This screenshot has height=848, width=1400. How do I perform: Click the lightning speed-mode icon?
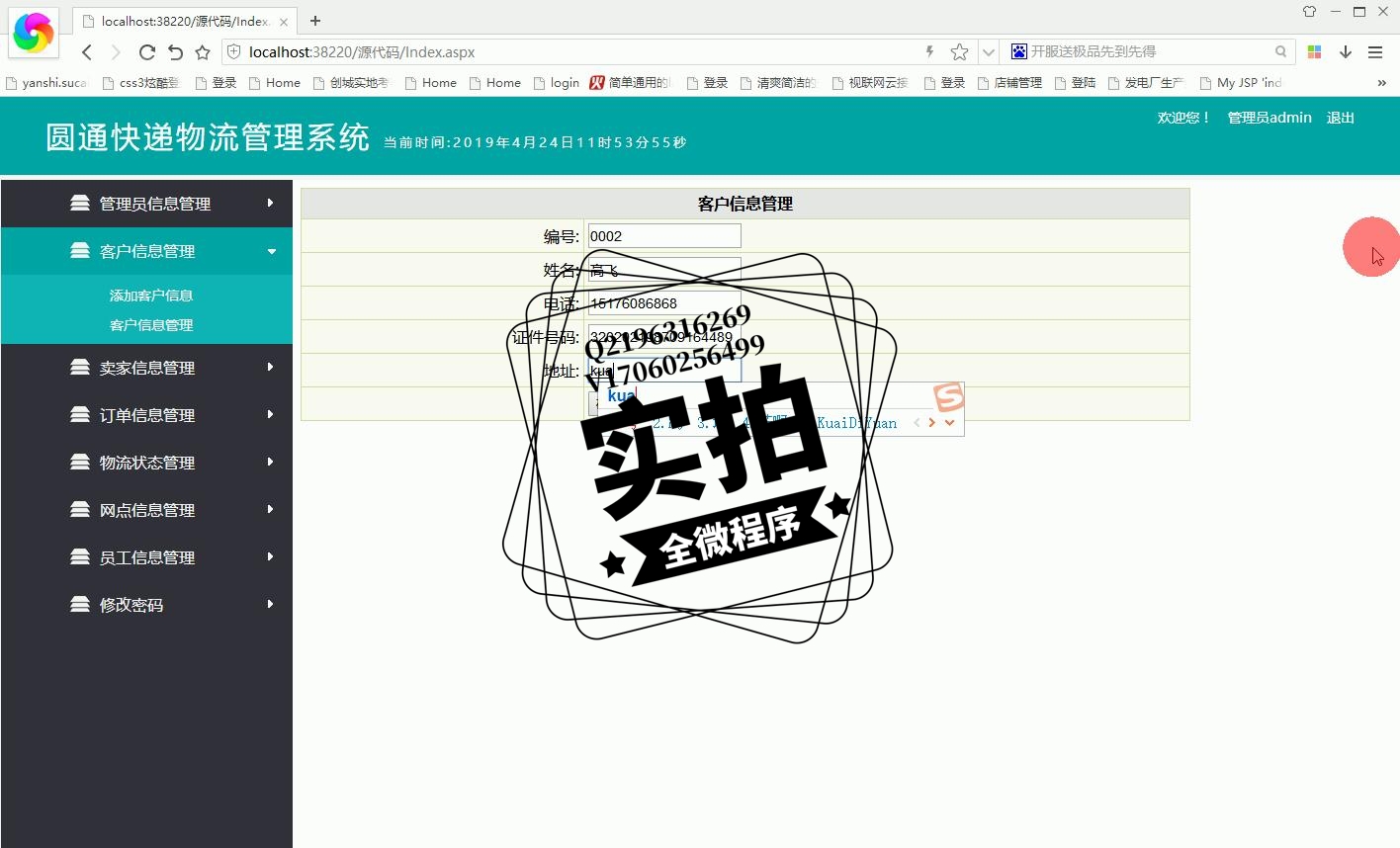[x=929, y=51]
